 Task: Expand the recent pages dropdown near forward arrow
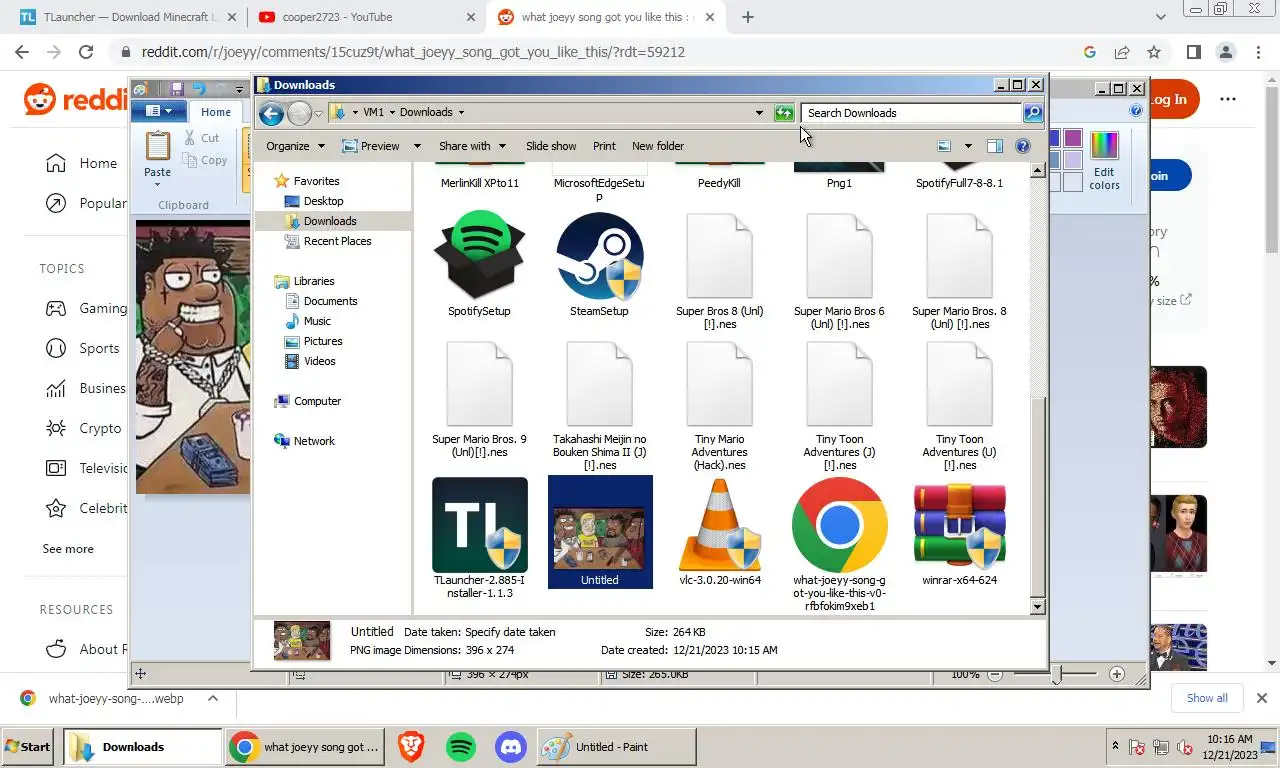click(319, 114)
